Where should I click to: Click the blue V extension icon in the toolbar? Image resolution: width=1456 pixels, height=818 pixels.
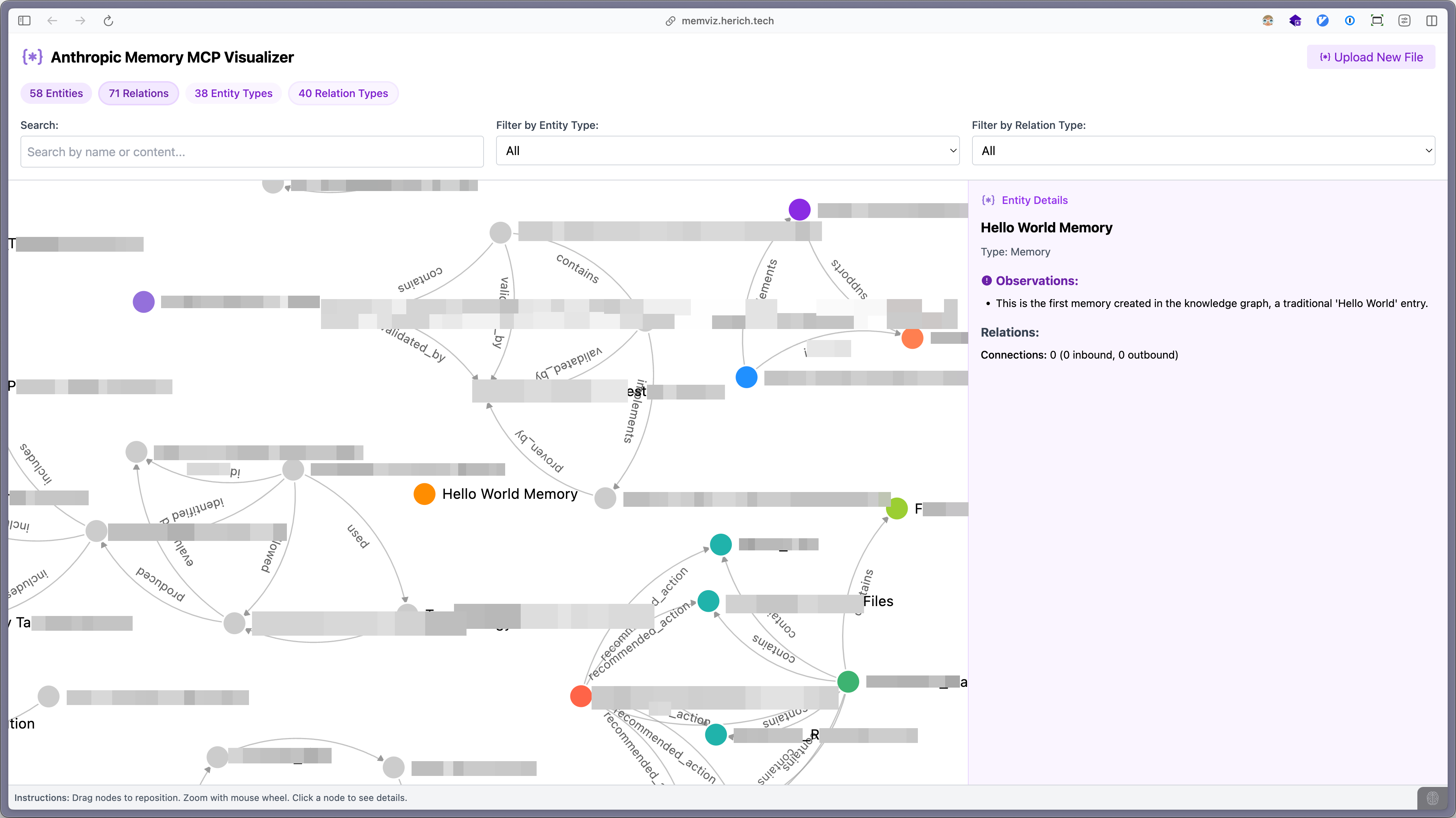(x=1323, y=21)
